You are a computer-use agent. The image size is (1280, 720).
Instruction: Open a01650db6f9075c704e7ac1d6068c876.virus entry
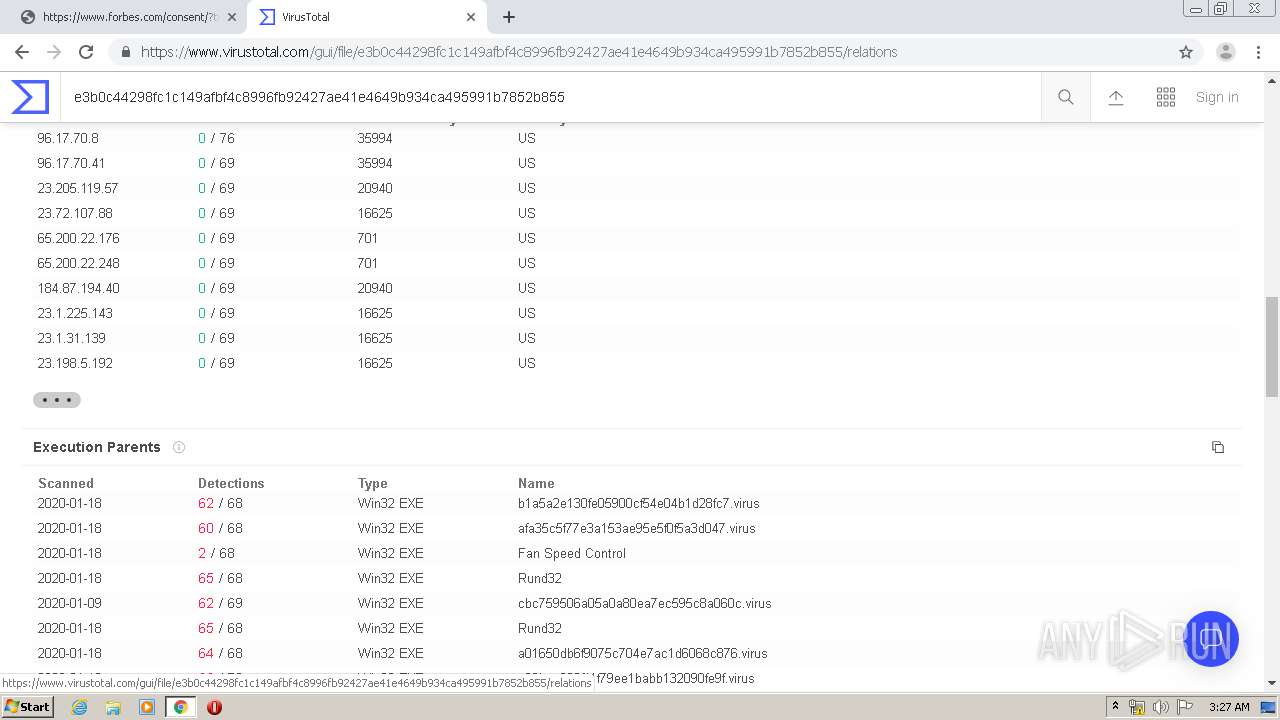pyautogui.click(x=643, y=653)
